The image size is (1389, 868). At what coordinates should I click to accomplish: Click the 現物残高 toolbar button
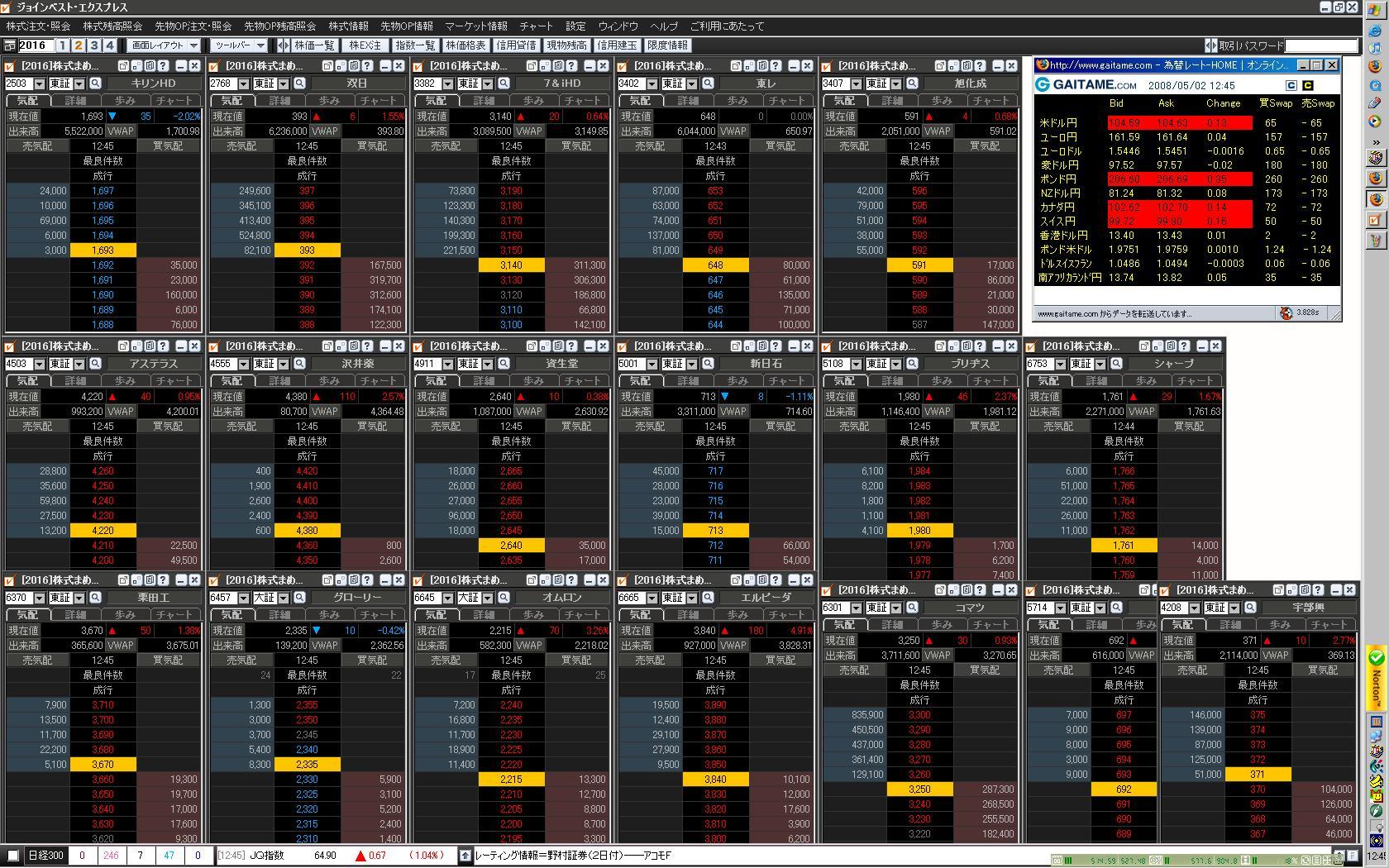coord(566,45)
